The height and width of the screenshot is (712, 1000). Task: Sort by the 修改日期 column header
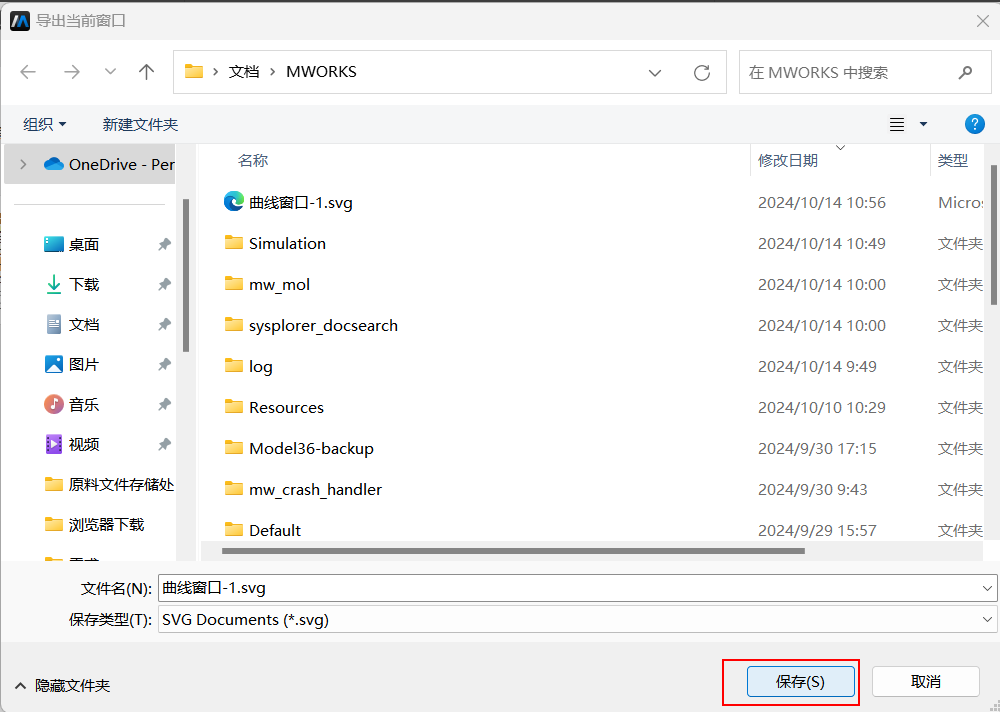[788, 160]
